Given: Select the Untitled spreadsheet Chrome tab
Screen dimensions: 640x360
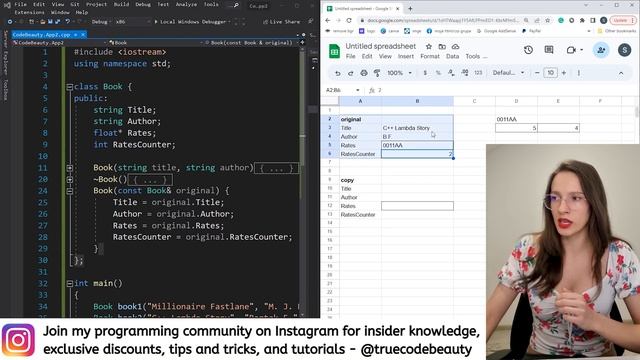Looking at the screenshot, I should 363,8.
